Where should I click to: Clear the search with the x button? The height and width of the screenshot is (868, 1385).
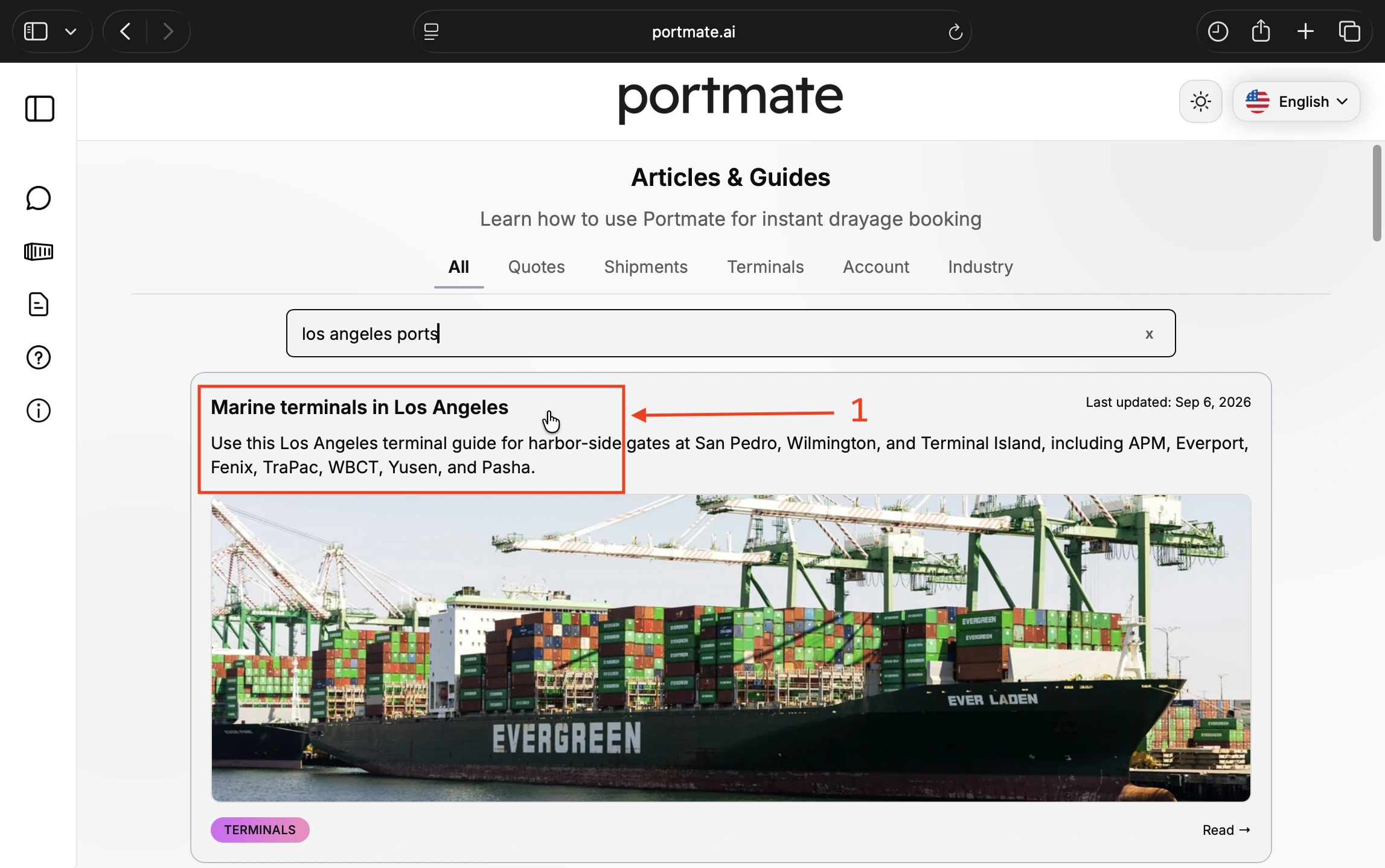tap(1149, 334)
